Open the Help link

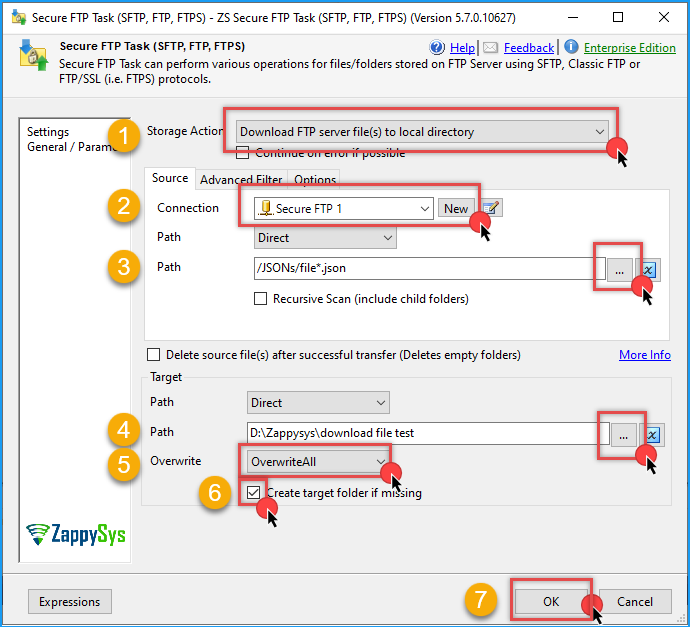[462, 48]
